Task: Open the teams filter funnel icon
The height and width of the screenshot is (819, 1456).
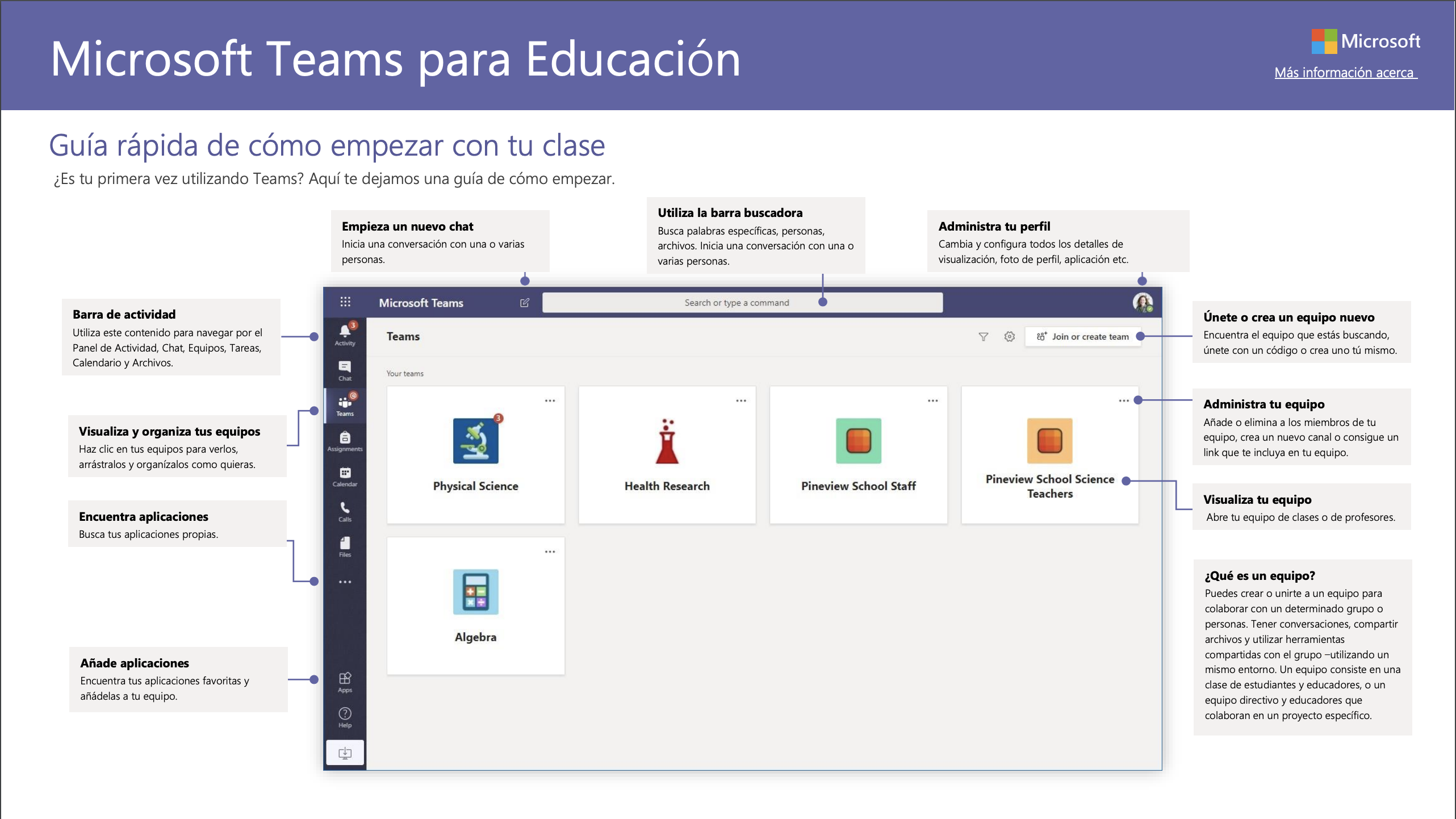Action: click(983, 337)
